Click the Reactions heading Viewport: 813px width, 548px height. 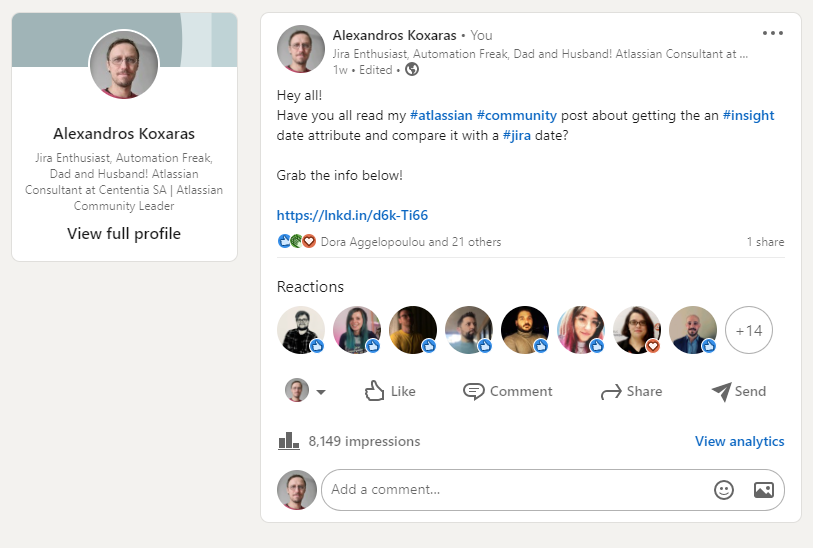pos(310,287)
